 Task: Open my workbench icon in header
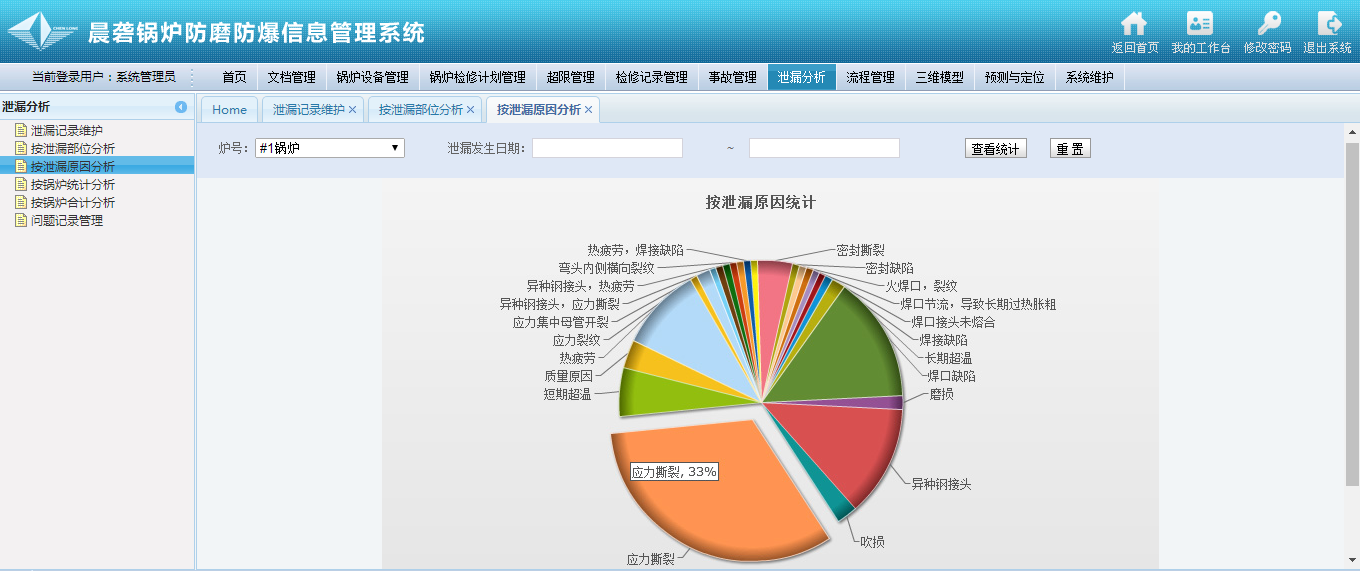click(x=1200, y=25)
